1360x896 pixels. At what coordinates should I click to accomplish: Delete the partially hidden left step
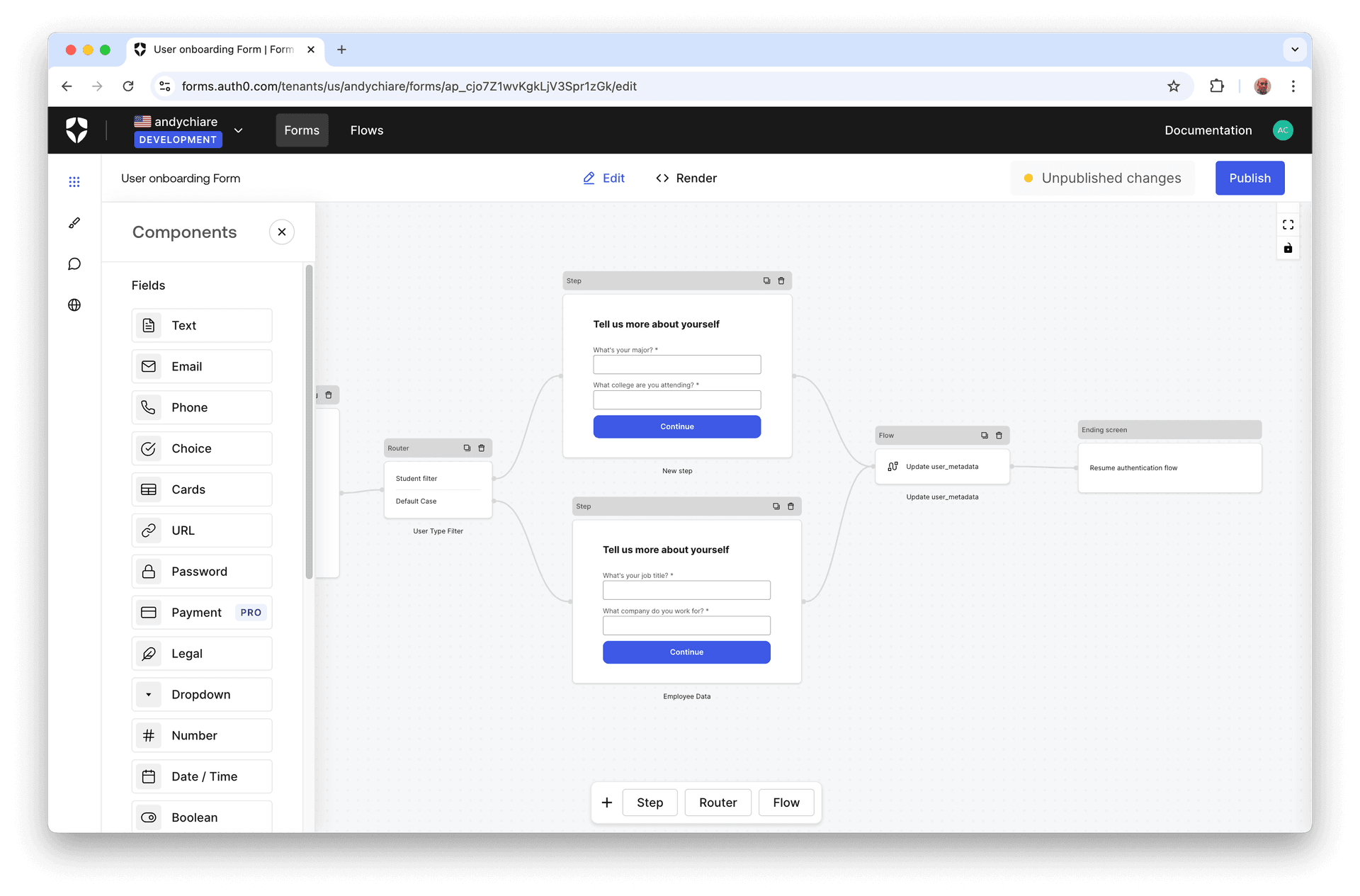[x=329, y=395]
